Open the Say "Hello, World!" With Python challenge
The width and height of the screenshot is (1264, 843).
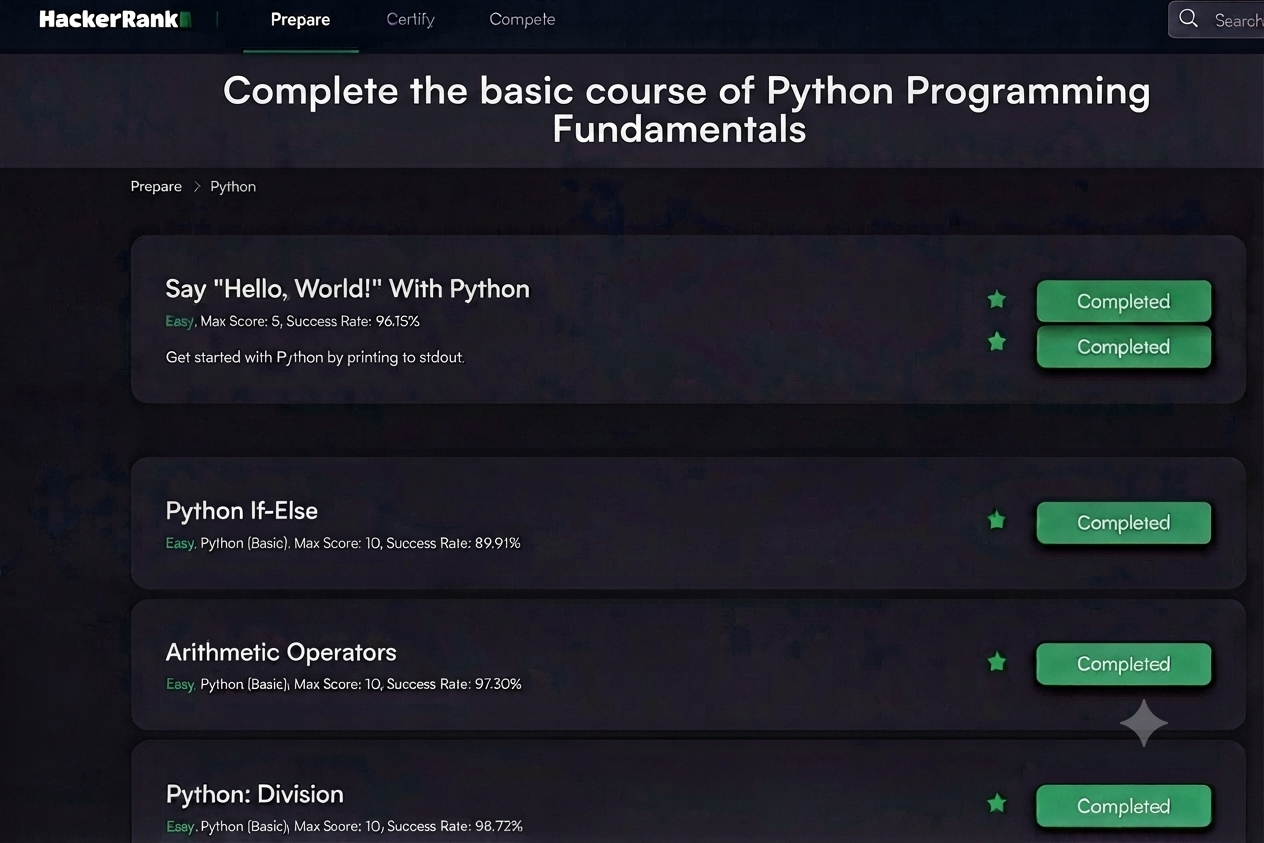pos(347,289)
